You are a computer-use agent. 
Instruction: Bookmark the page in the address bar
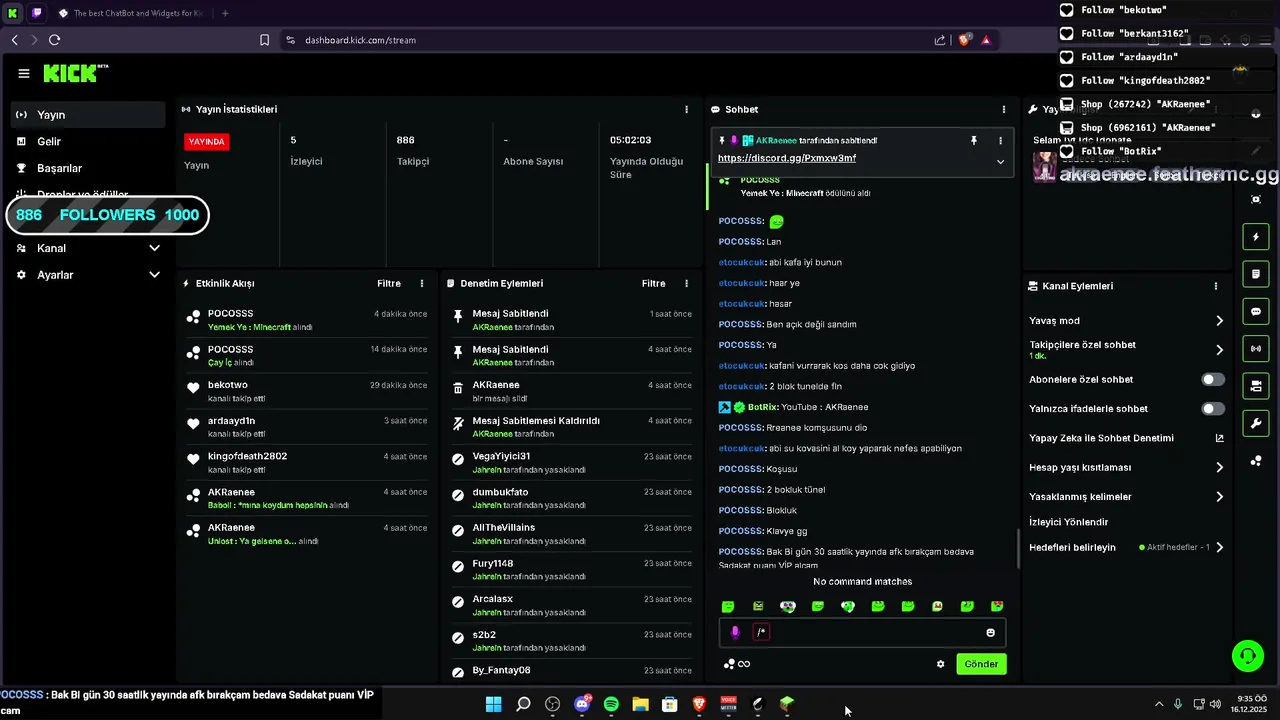click(264, 40)
